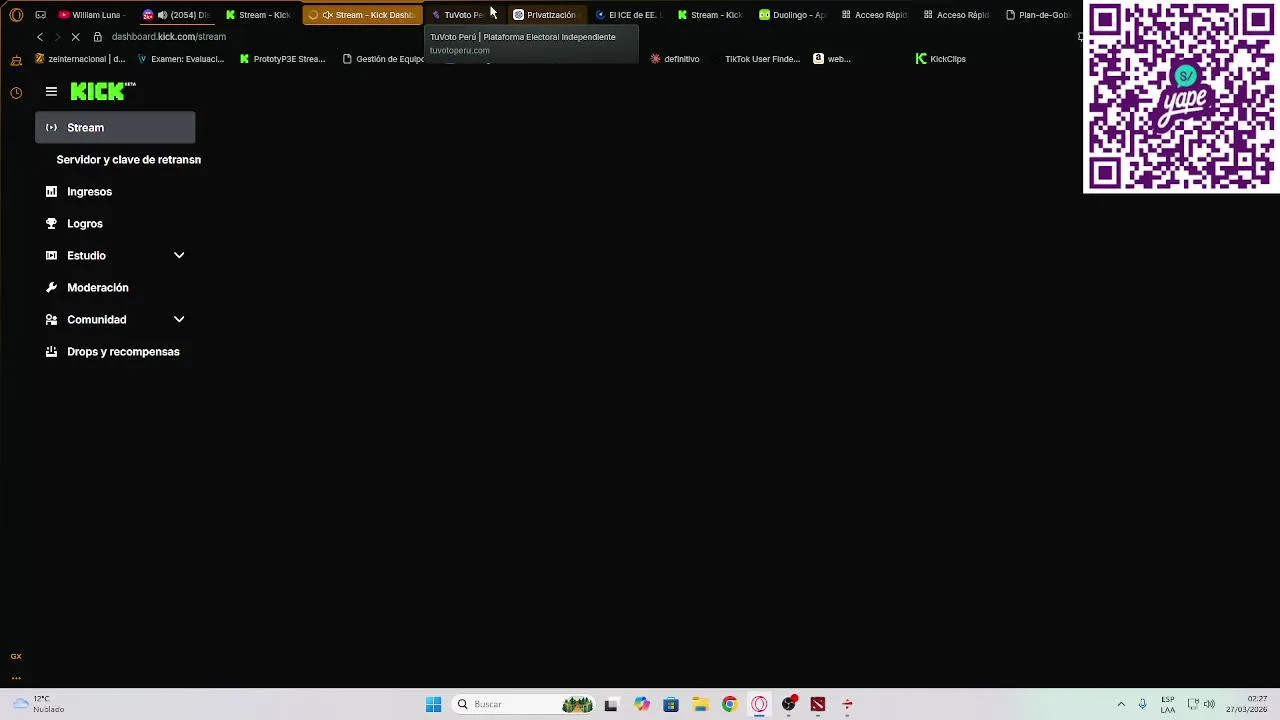The height and width of the screenshot is (720, 1280).
Task: Click Opera GX taskbar icon
Action: (x=759, y=704)
